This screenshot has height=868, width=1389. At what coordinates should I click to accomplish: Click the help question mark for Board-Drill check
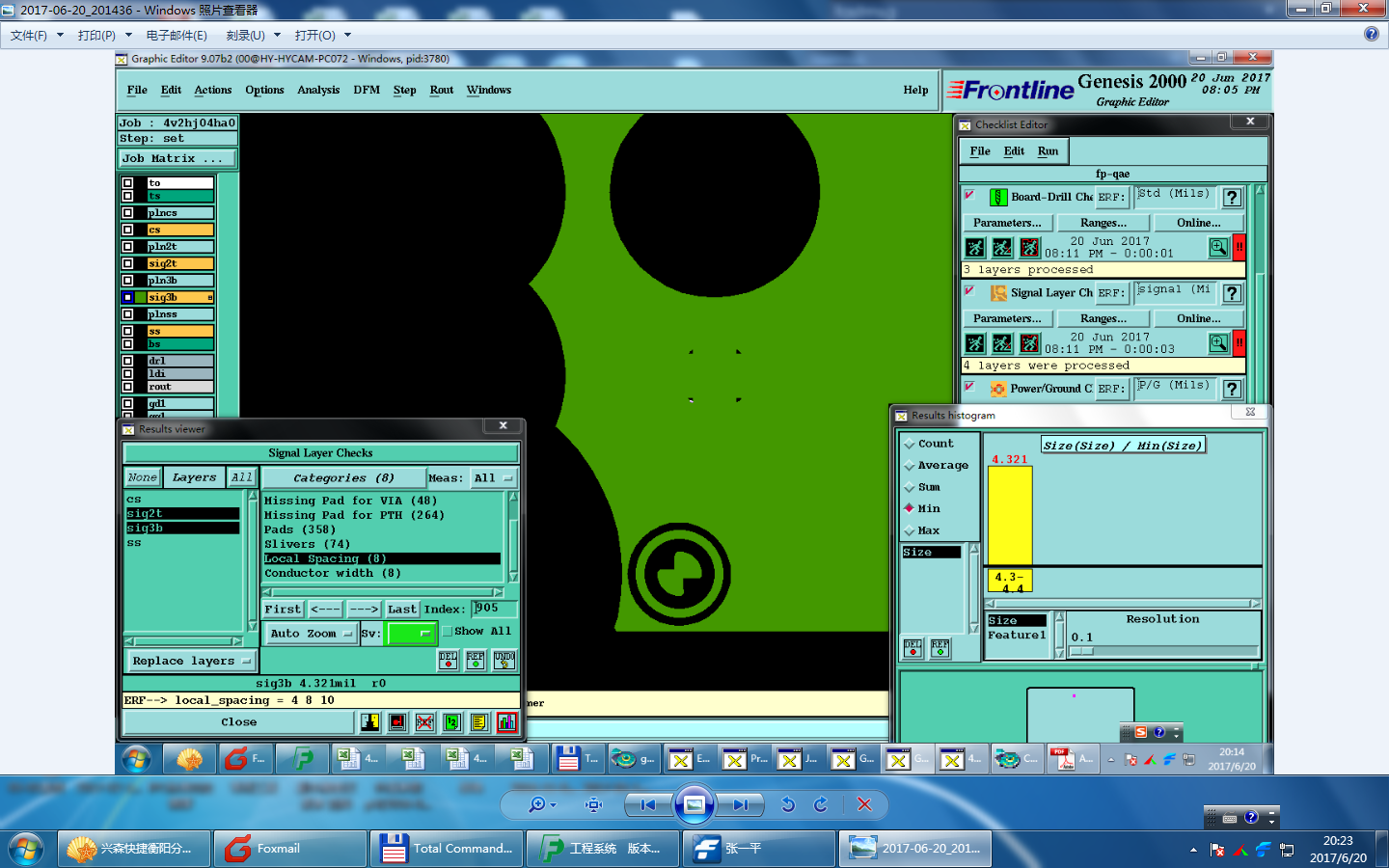[x=1232, y=198]
